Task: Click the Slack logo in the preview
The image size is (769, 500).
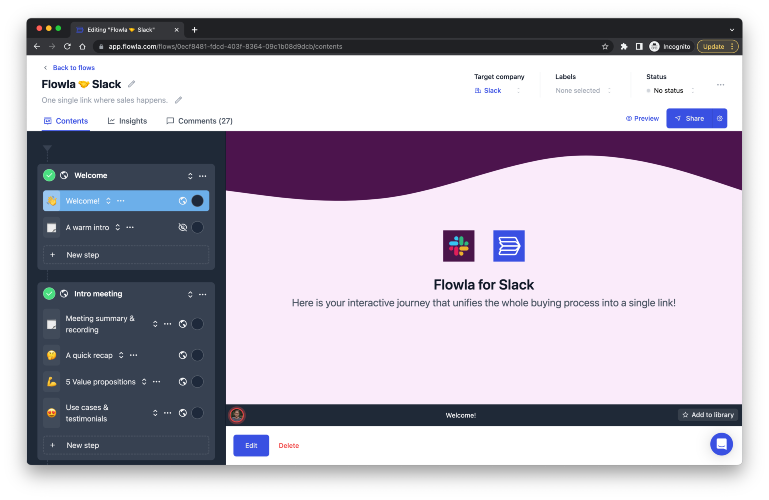Action: coord(459,246)
